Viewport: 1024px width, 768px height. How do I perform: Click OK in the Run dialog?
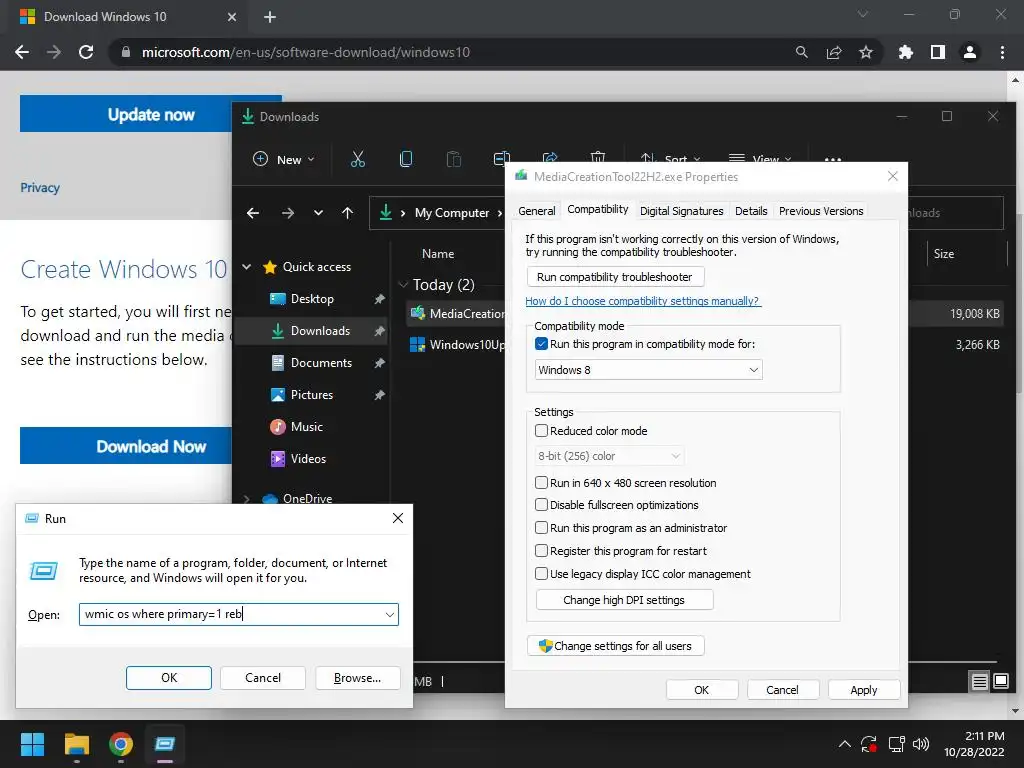click(x=168, y=678)
